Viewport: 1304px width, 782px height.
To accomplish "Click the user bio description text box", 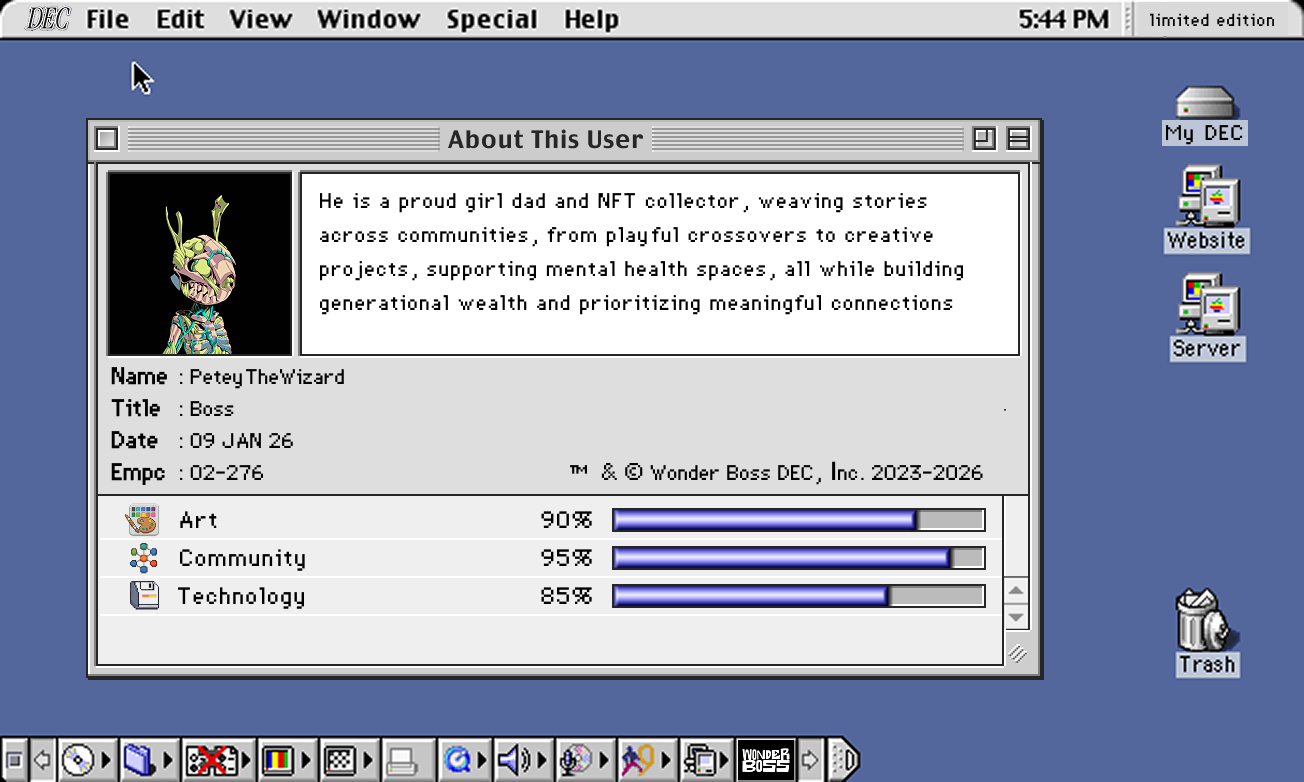I will (x=660, y=264).
